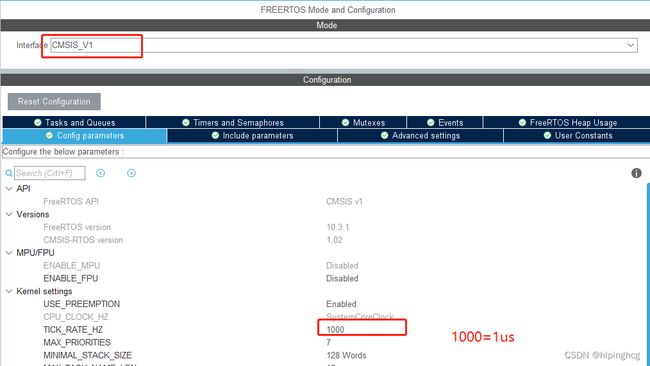
Task: Click the TICK_RATE_HZ value 1000
Action: pyautogui.click(x=335, y=330)
